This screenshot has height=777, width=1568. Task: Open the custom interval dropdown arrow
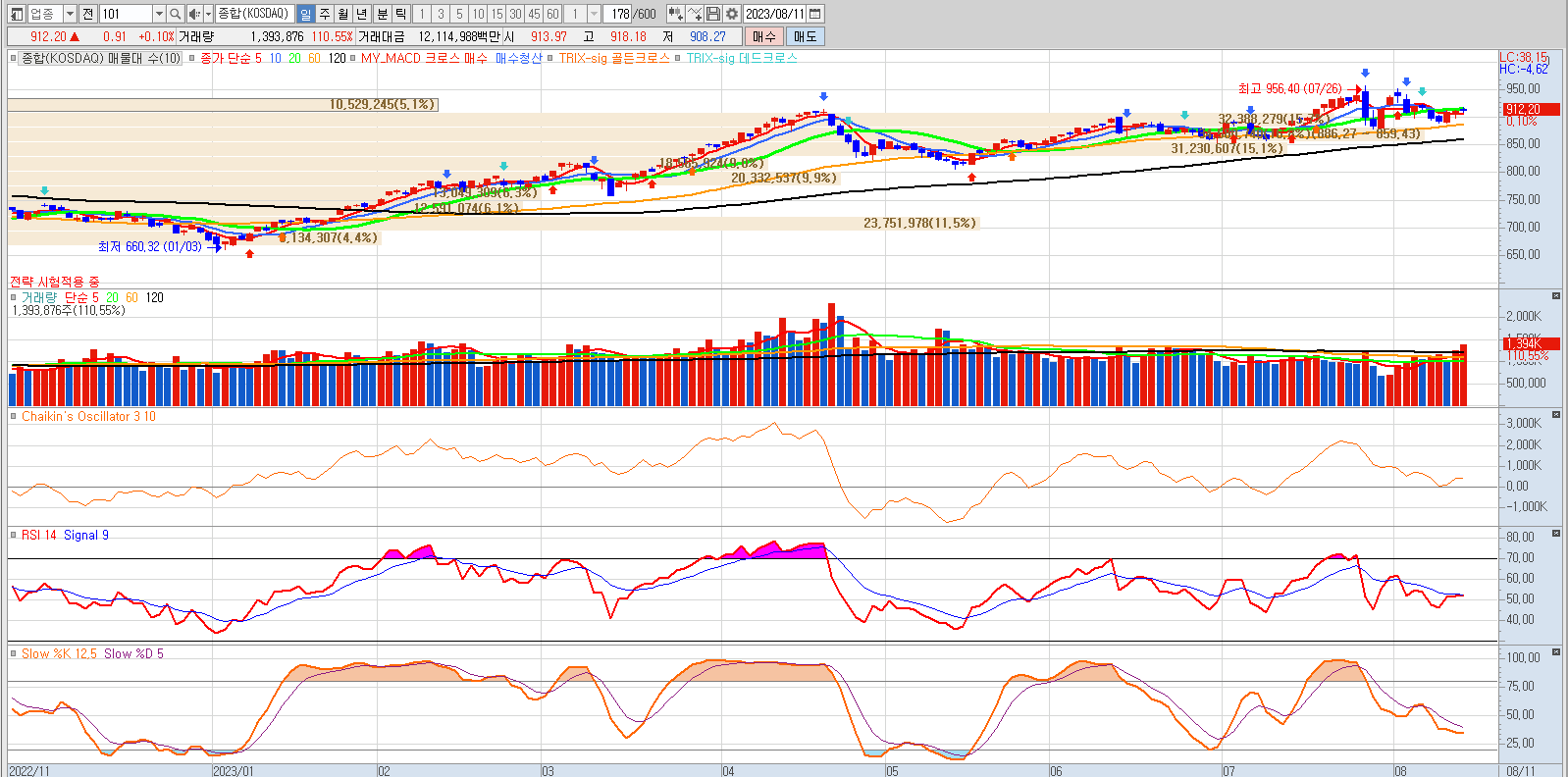(x=595, y=14)
